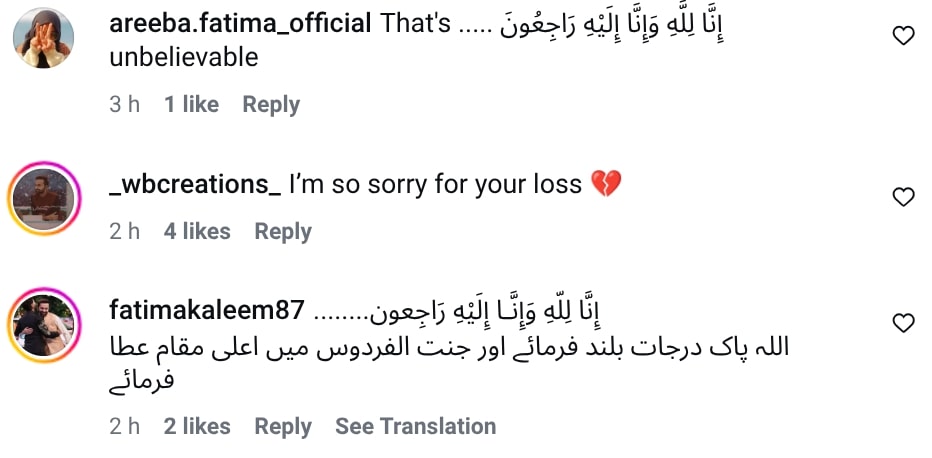Screen dimensions: 932x458
Task: Open the "2 likes" list
Action: point(197,427)
